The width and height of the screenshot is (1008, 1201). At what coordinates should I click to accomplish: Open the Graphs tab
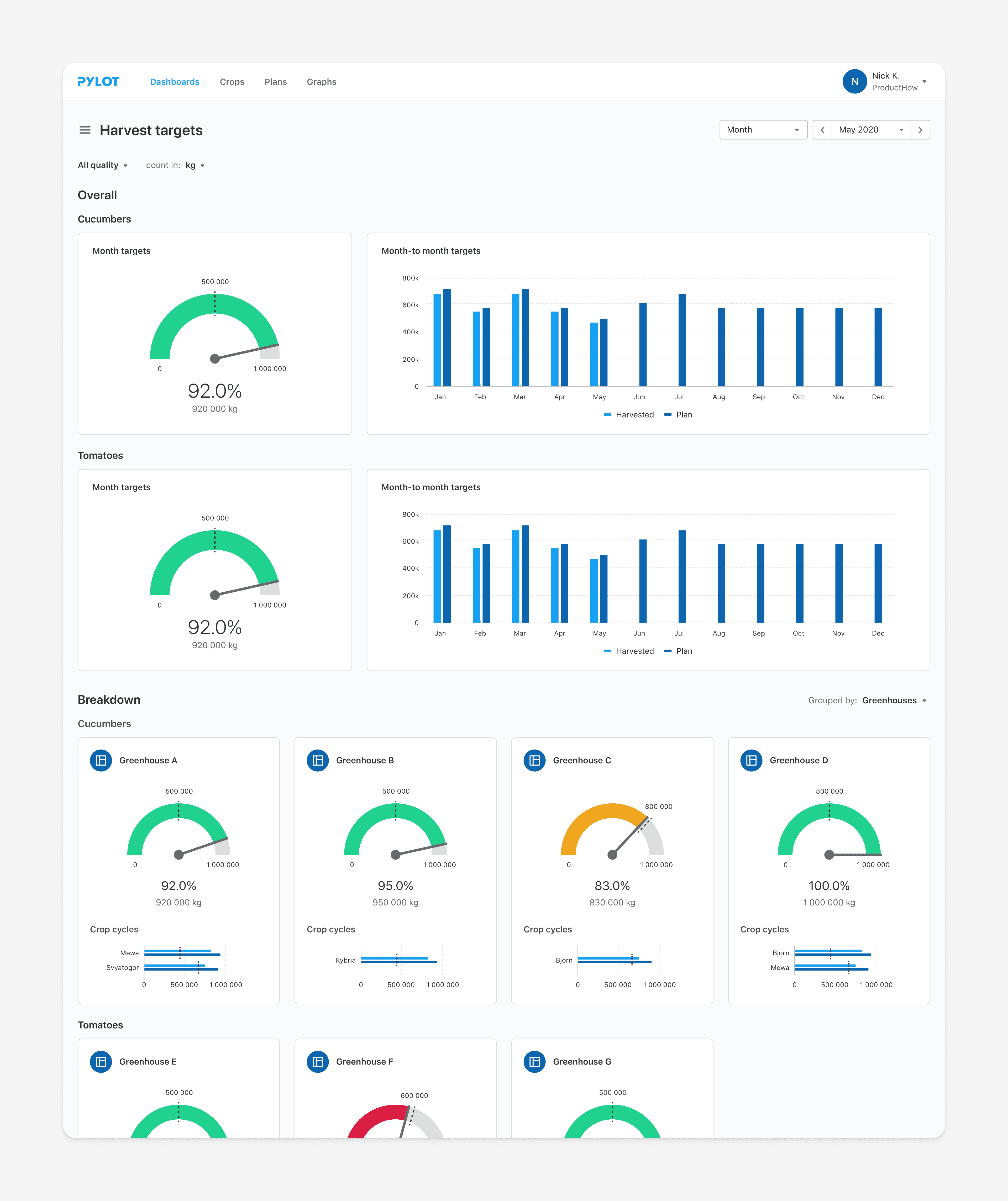click(322, 82)
